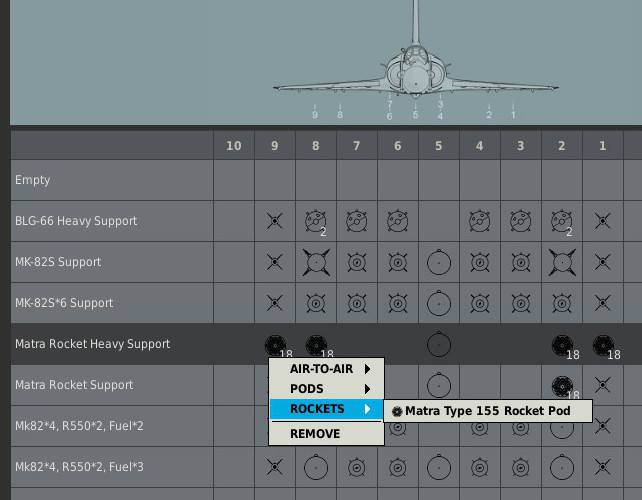This screenshot has width=642, height=500.
Task: Click pylon 8 cluster bomb icon in BLG-66 row
Action: pyautogui.click(x=316, y=221)
